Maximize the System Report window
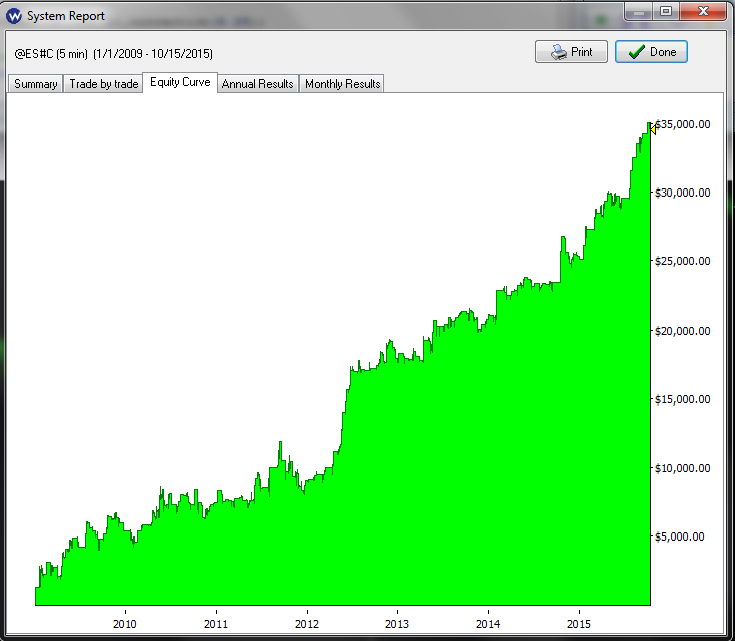The height and width of the screenshot is (641, 735). tap(666, 12)
